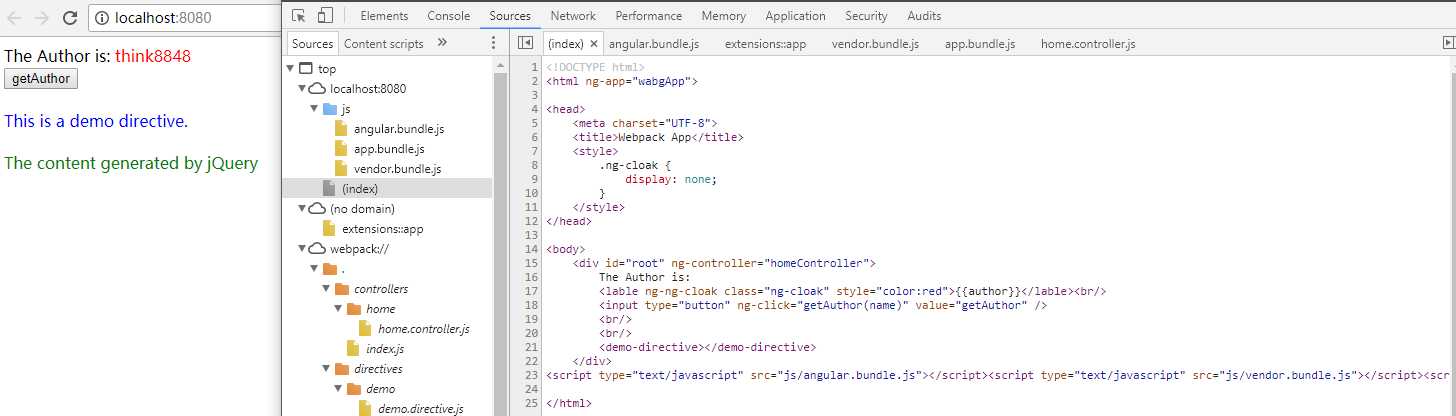Switch to home.controller.js editor tab

point(1088,44)
